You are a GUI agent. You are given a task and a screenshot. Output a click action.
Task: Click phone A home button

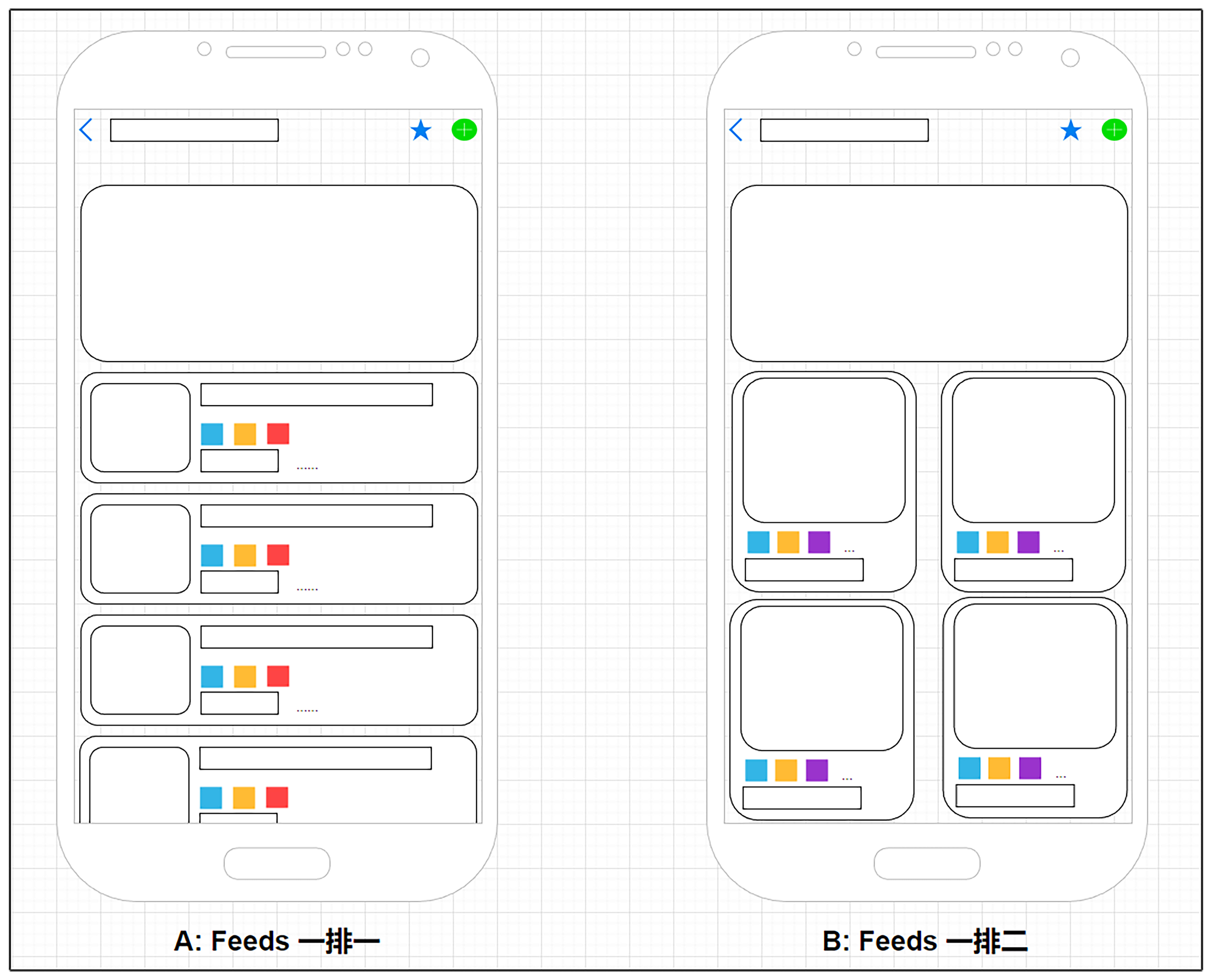coord(277,863)
